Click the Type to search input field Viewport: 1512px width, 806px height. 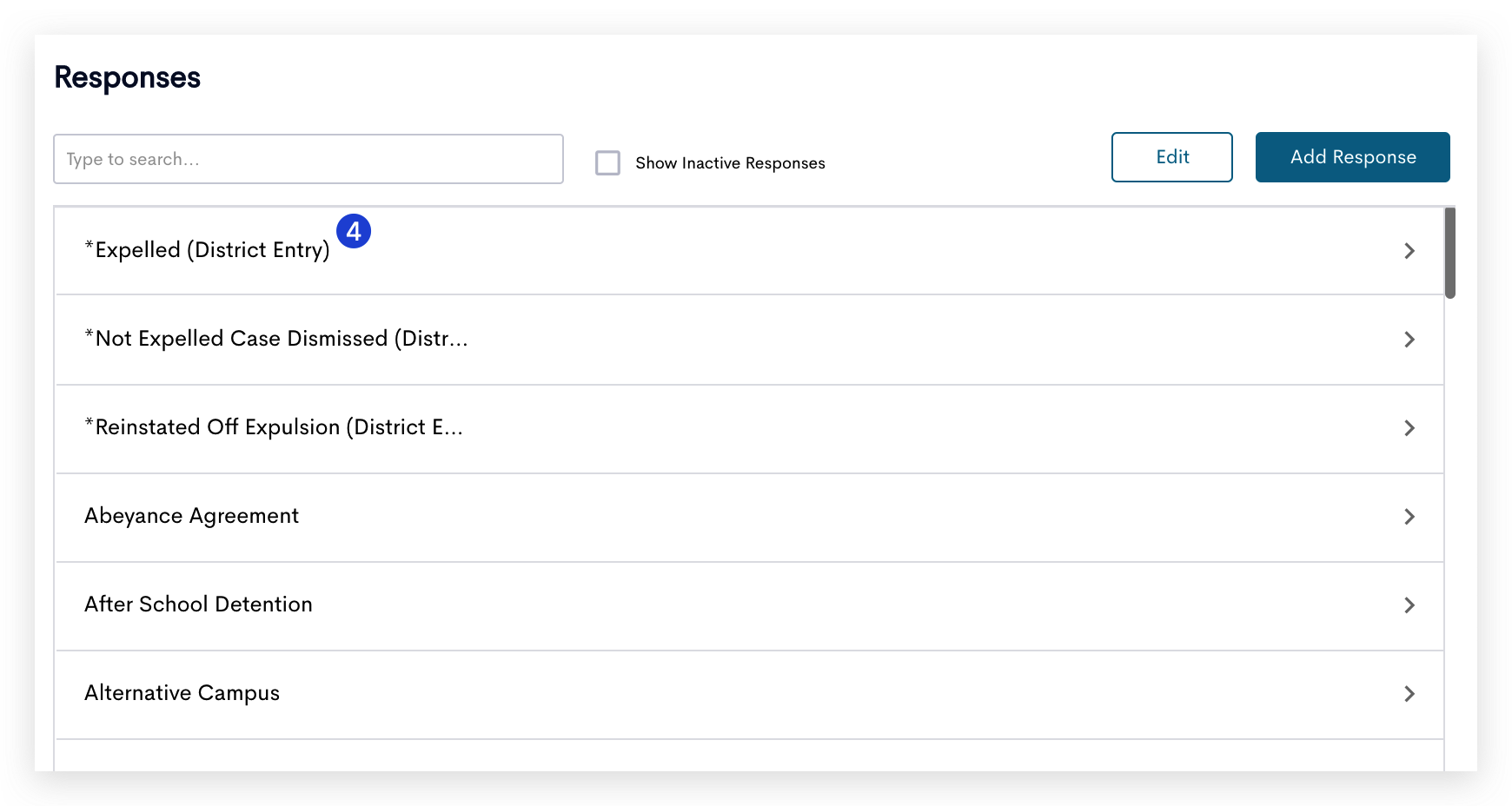pos(308,159)
